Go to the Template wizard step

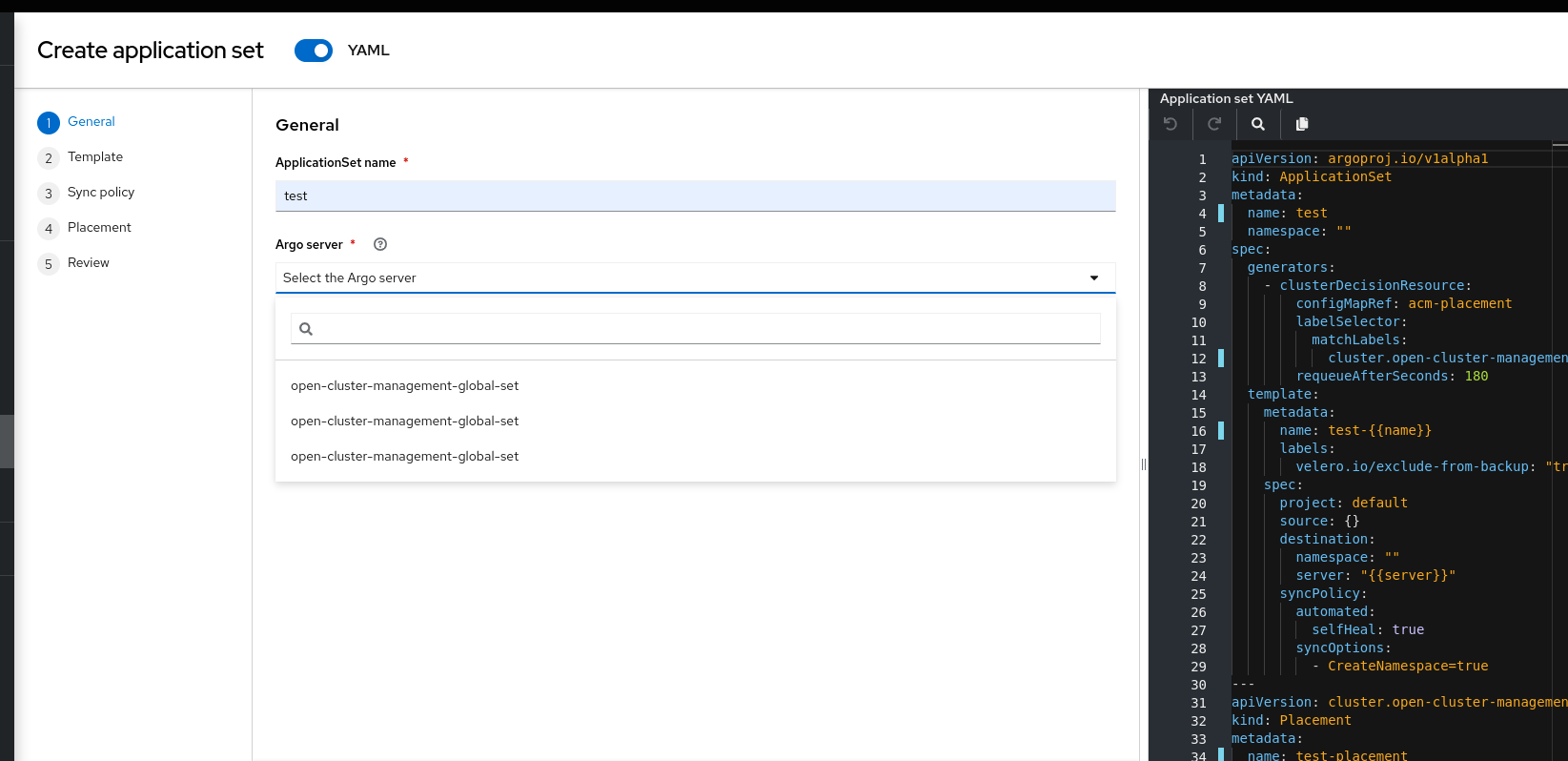(x=95, y=157)
